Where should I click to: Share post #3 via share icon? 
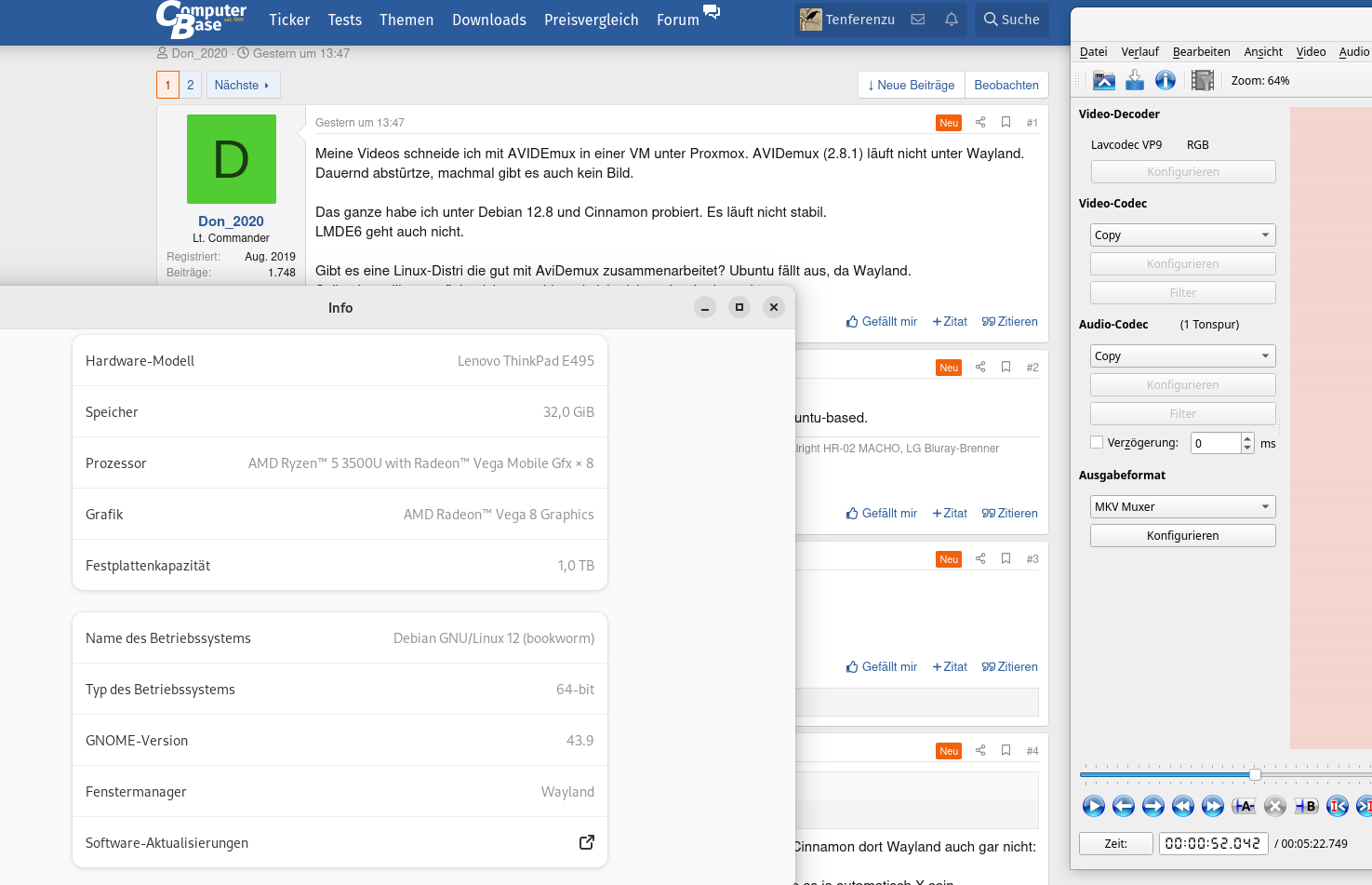(980, 558)
